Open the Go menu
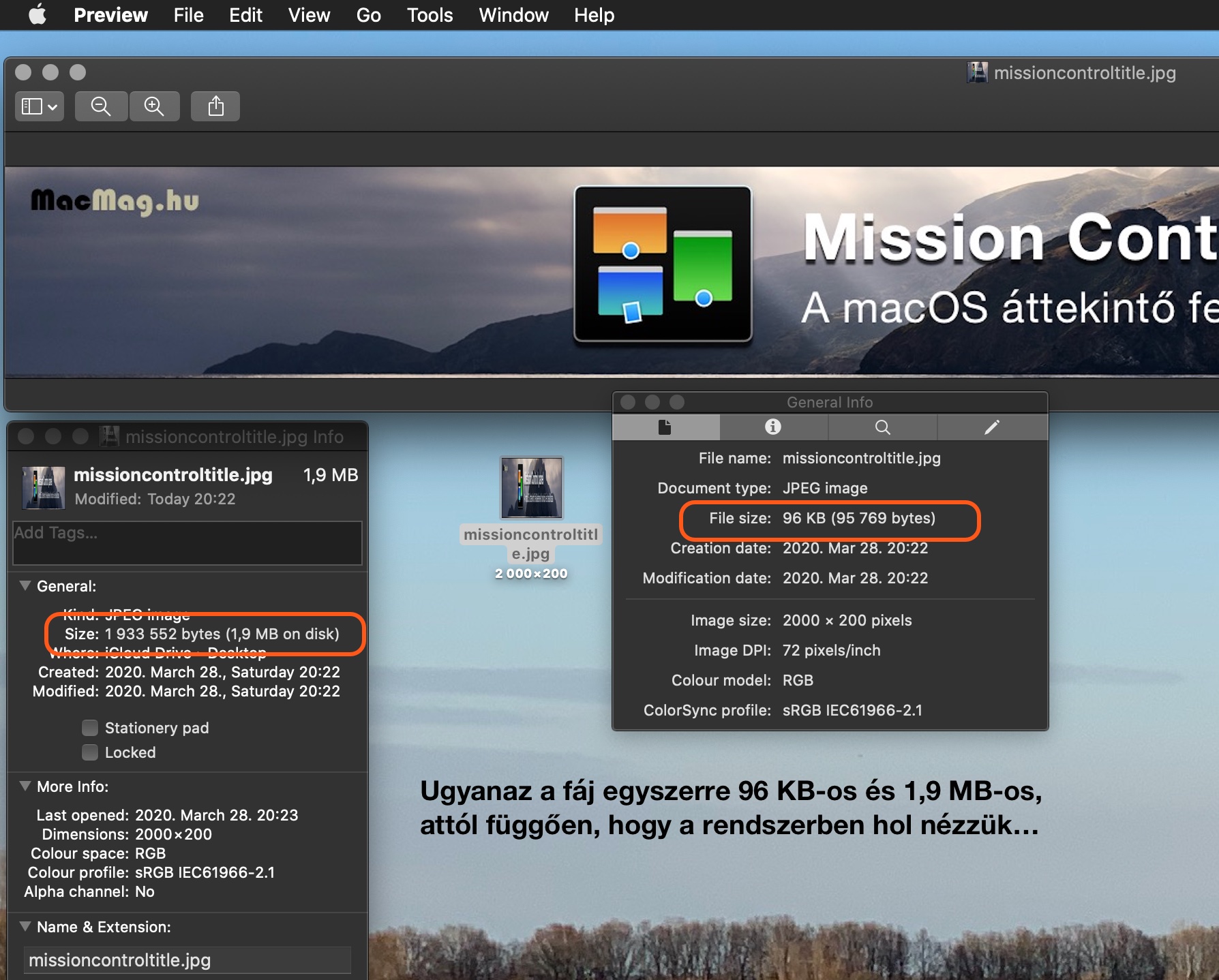The image size is (1219, 980). click(x=368, y=15)
